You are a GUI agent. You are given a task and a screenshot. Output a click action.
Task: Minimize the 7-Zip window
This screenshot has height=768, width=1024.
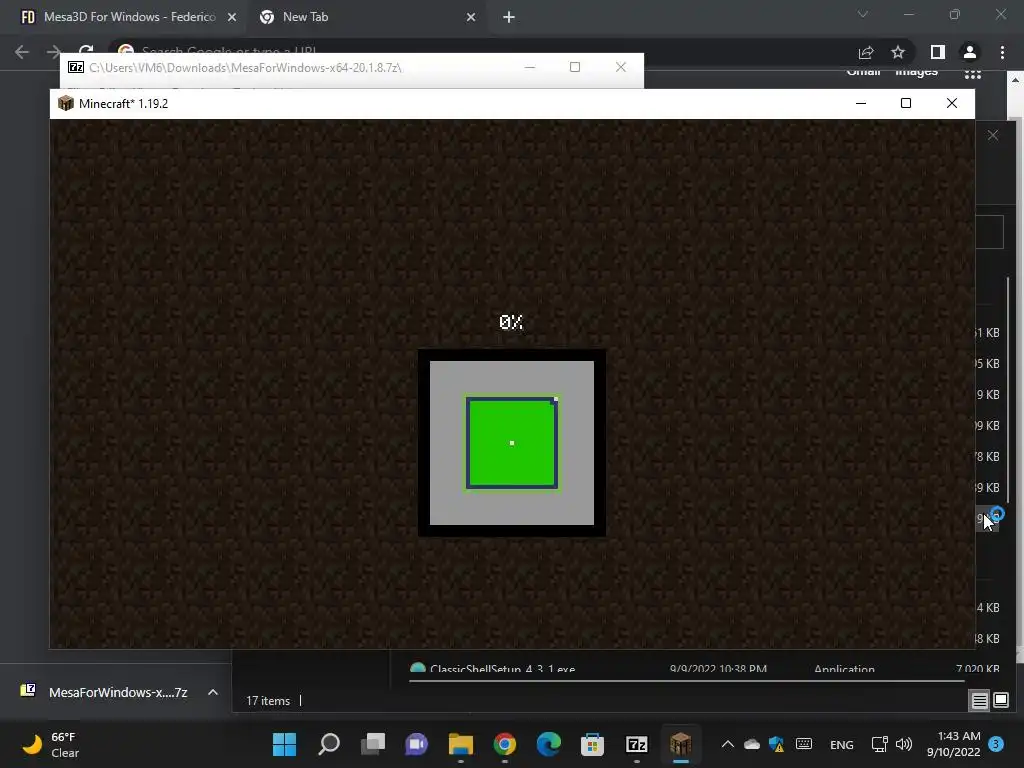530,67
